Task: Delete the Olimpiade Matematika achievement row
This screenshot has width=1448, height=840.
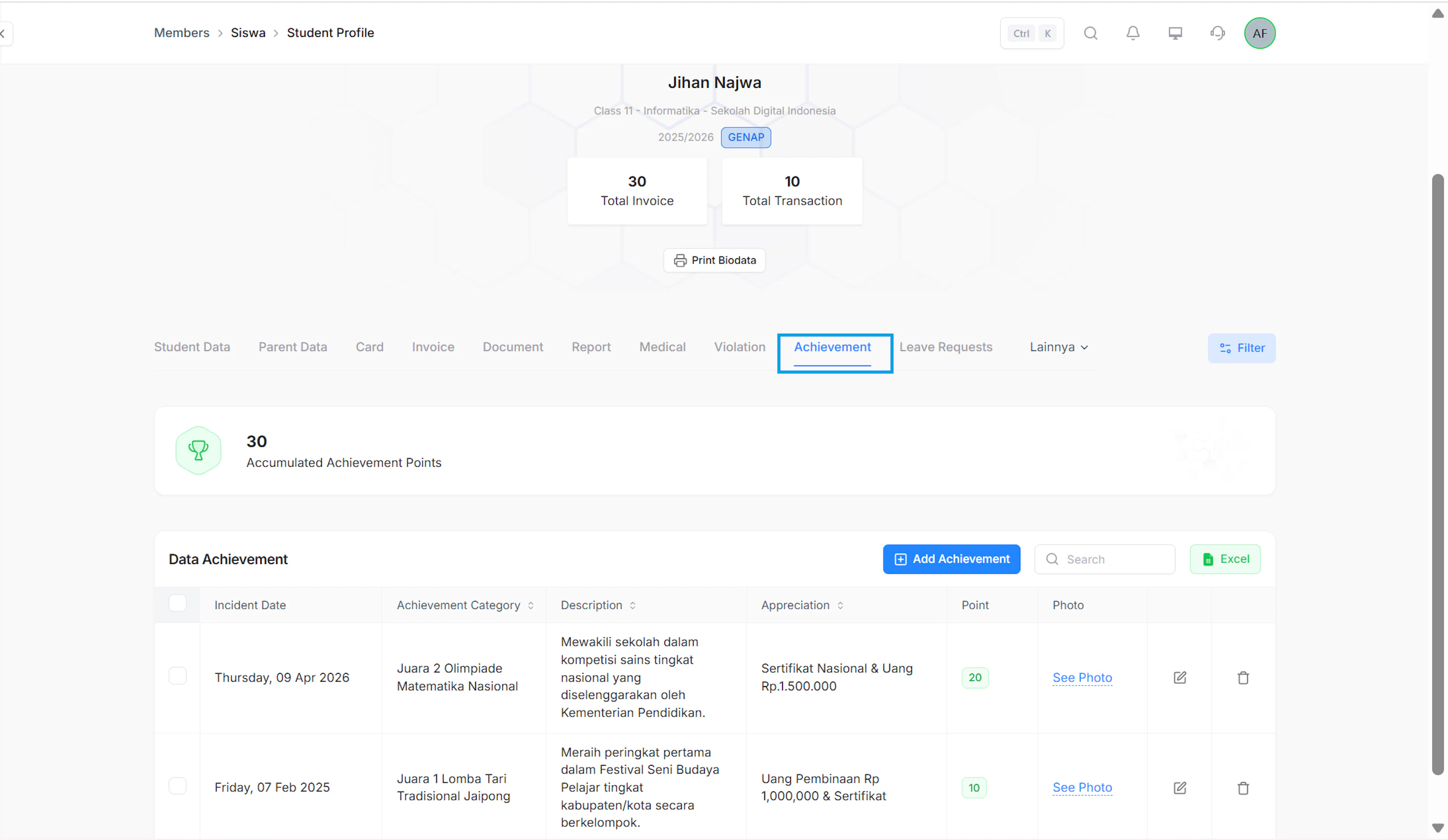Action: pyautogui.click(x=1243, y=678)
